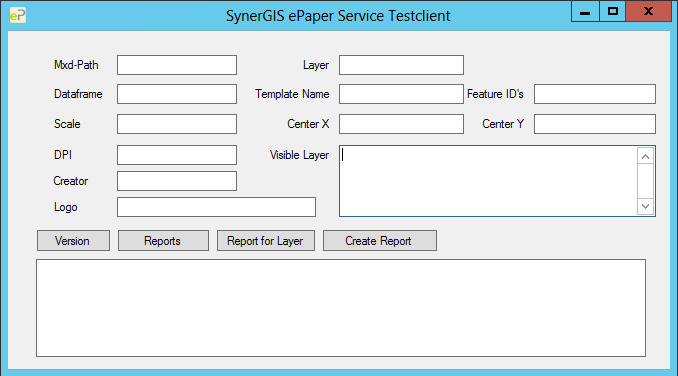The width and height of the screenshot is (678, 376).
Task: Click the Feature ID's label
Action: (495, 94)
